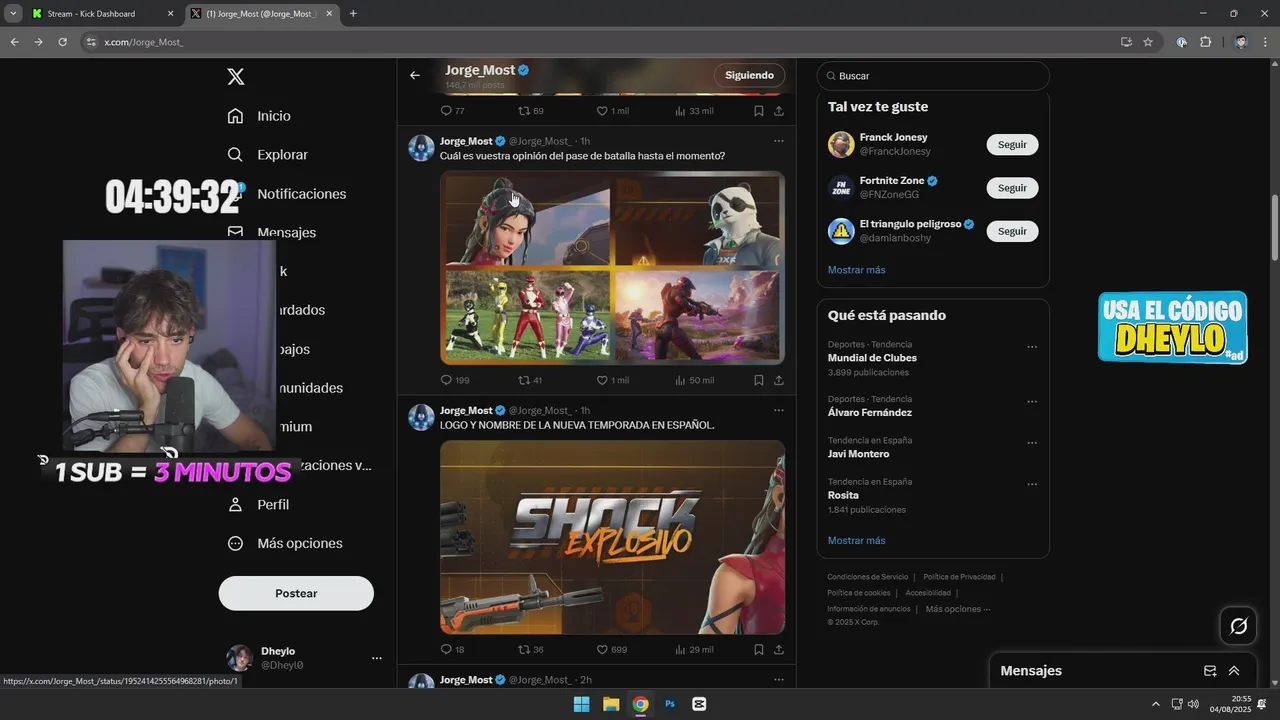
Task: Open Inicio home page
Action: tap(259, 116)
